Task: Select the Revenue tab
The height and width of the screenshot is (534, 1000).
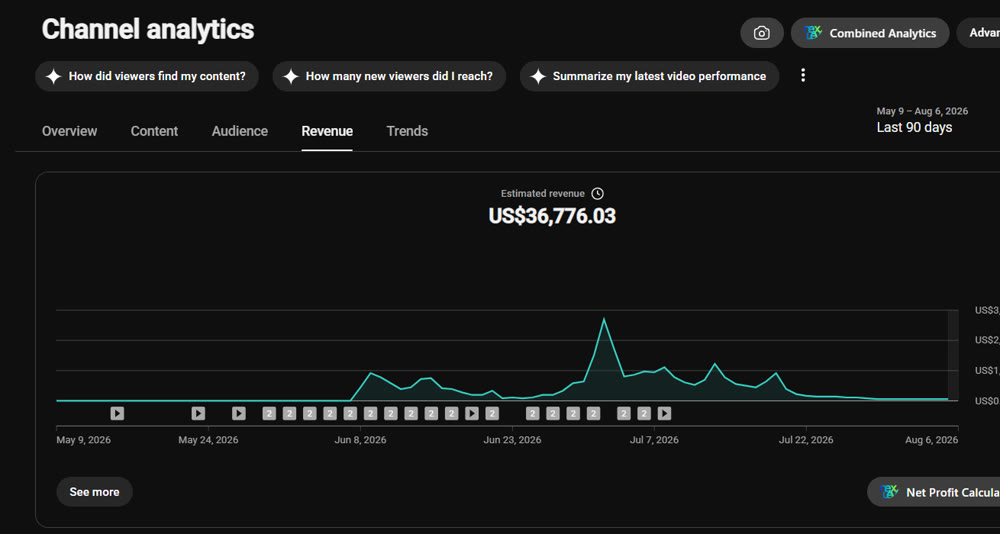Action: click(327, 131)
